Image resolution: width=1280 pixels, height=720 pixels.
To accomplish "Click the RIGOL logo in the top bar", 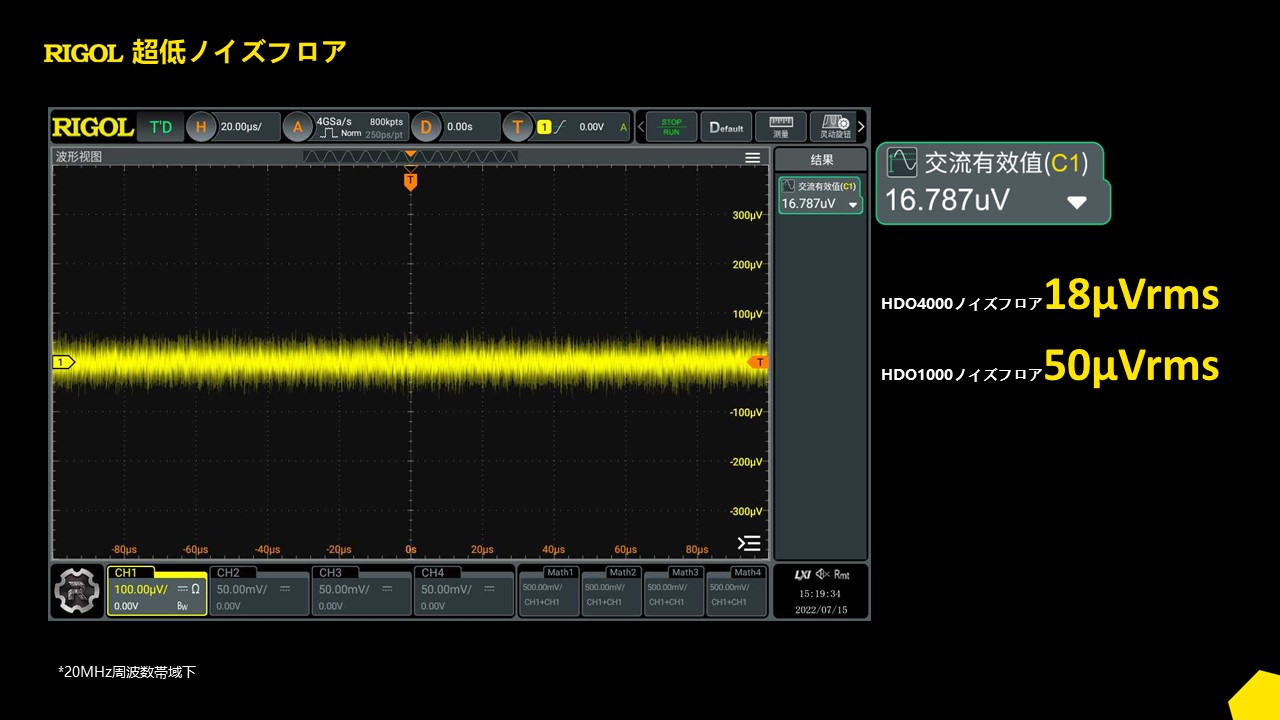I will tap(92, 127).
